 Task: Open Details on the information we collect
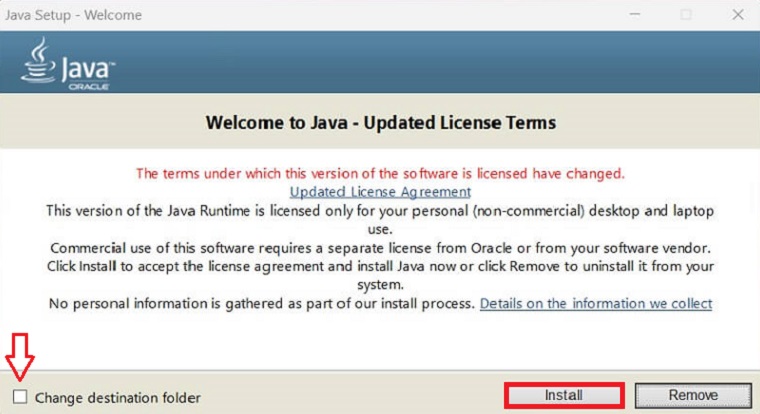(596, 303)
